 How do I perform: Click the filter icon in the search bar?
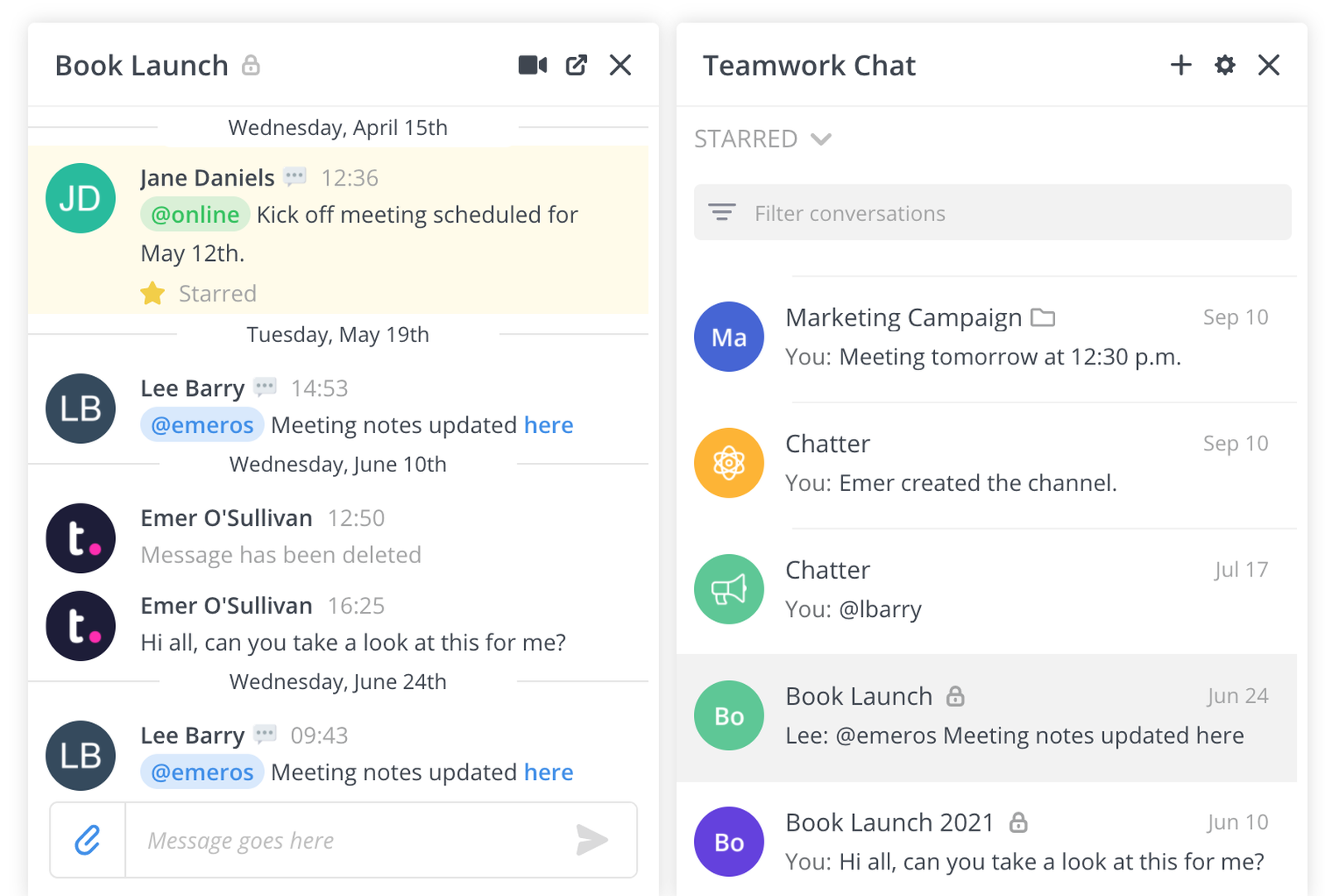(721, 212)
